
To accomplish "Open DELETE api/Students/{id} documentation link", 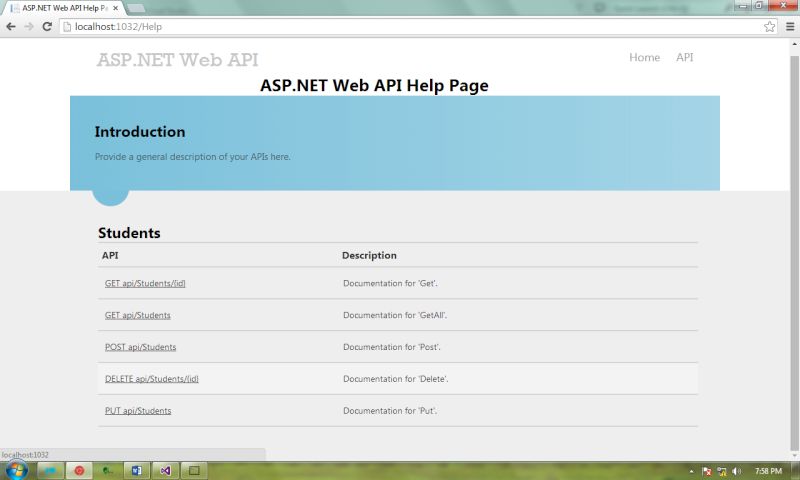I will 152,379.
